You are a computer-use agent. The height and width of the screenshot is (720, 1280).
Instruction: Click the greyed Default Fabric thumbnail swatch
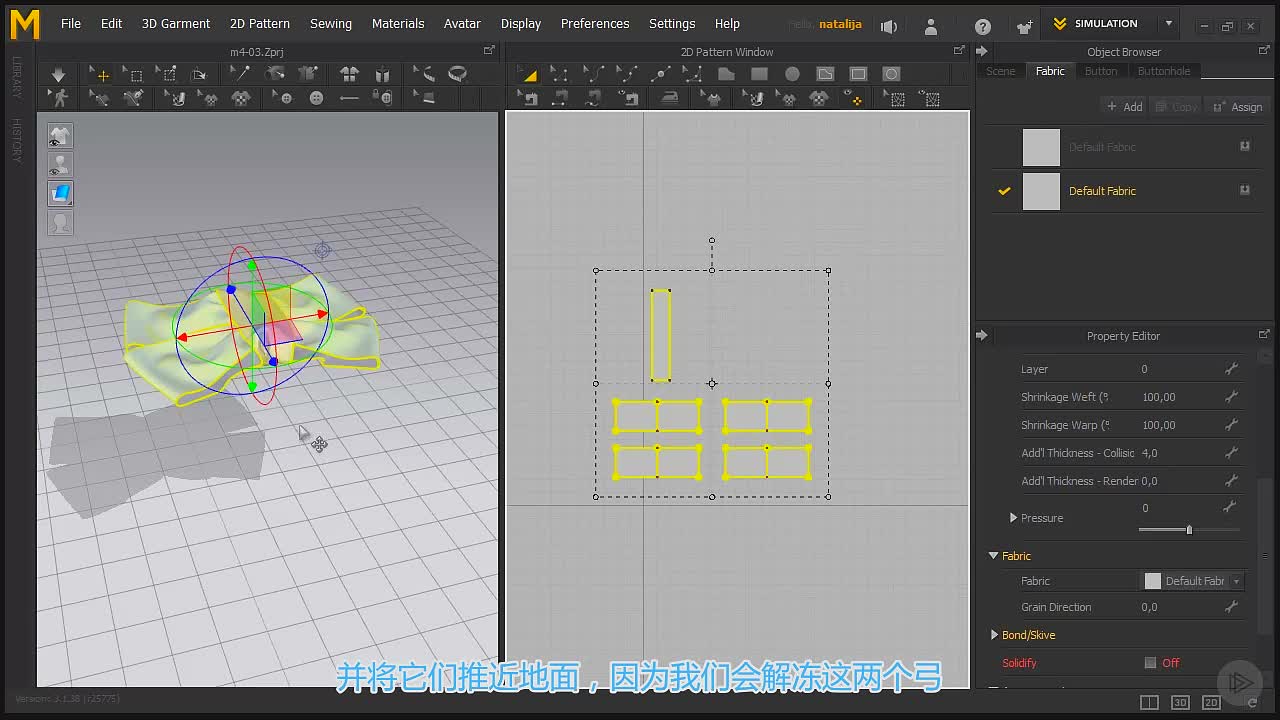click(1041, 147)
